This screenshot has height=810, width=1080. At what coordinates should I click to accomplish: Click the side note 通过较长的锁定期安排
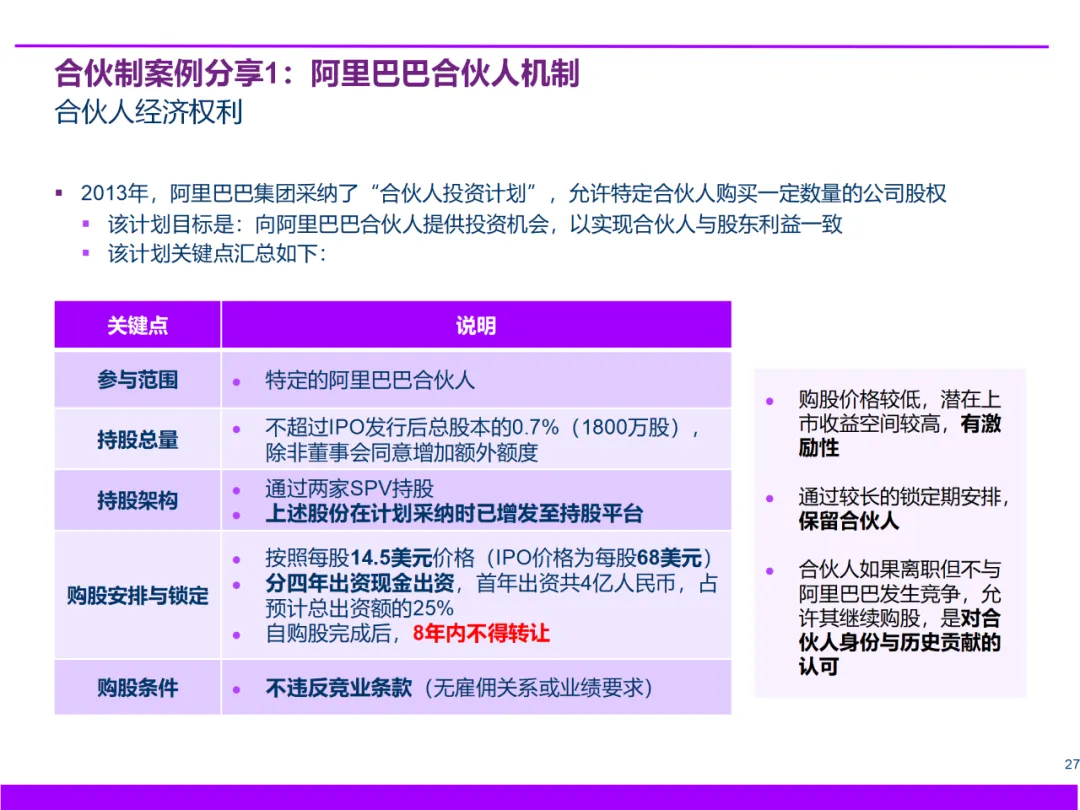coord(904,497)
